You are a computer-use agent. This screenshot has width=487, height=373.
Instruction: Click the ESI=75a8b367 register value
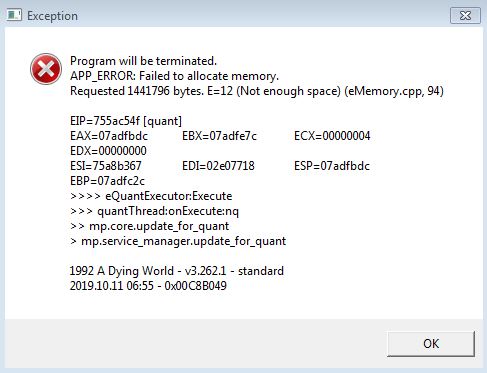(x=106, y=166)
